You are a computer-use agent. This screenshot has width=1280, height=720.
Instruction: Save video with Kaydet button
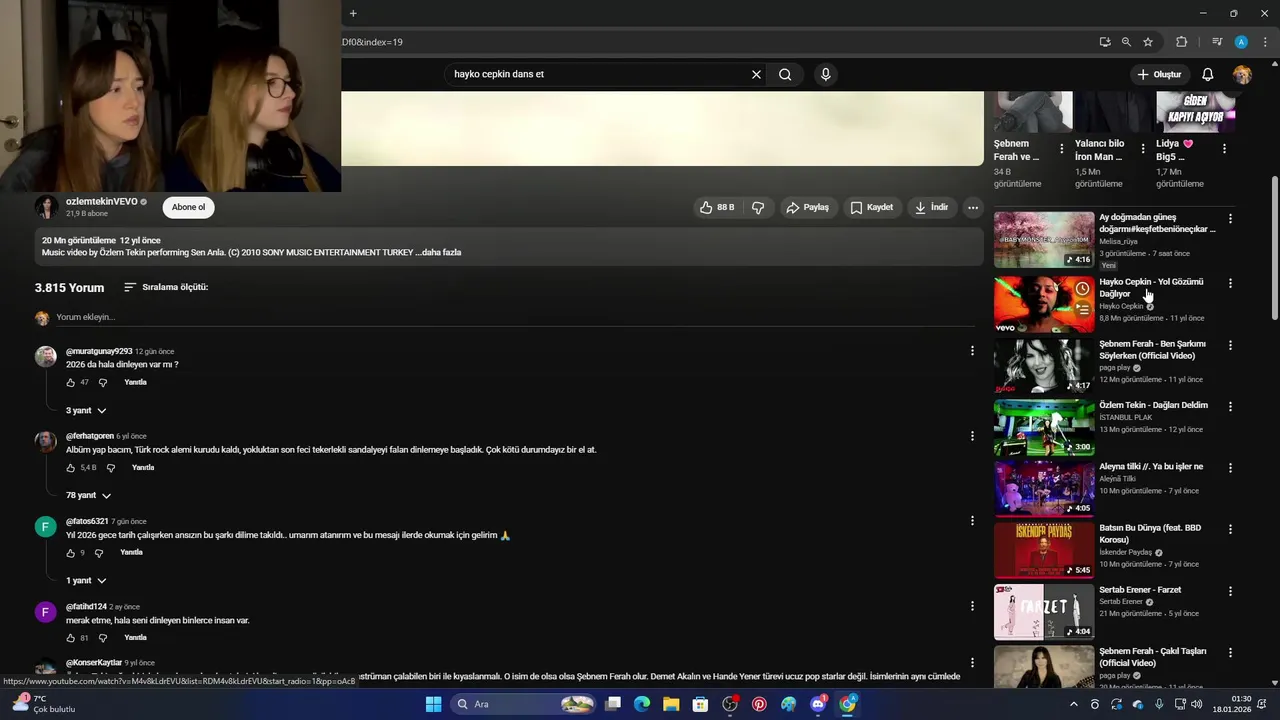click(872, 207)
